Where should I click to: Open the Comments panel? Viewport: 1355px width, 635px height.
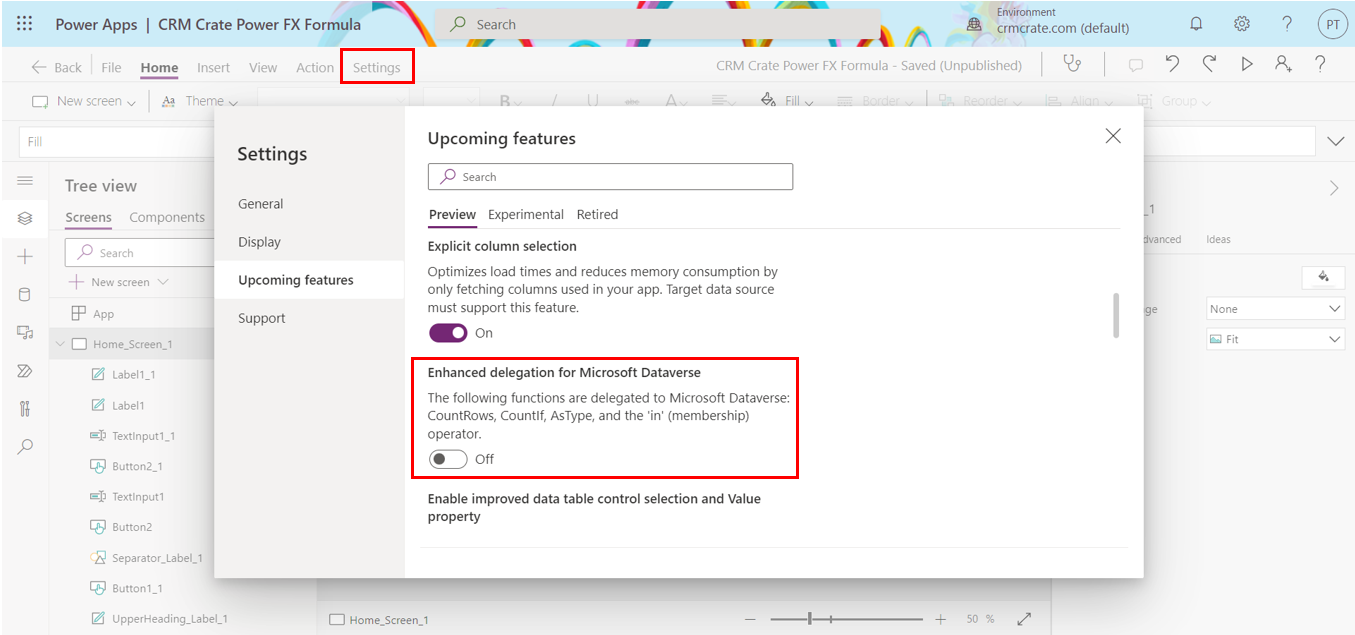point(1135,63)
